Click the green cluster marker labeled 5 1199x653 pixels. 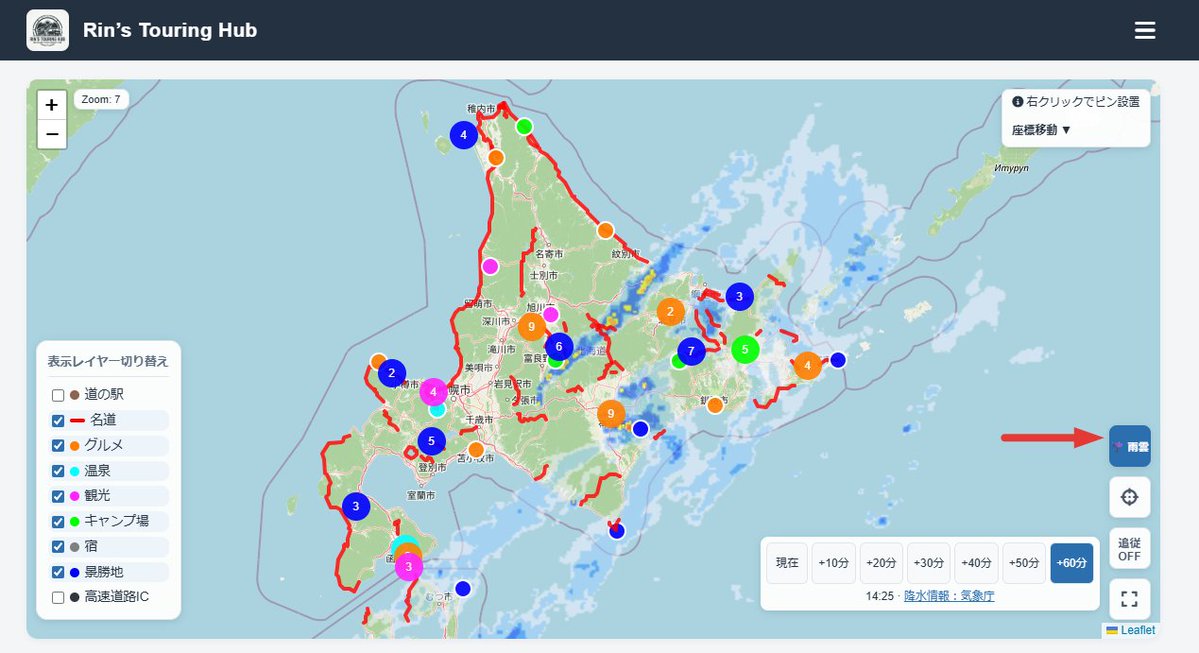click(745, 349)
